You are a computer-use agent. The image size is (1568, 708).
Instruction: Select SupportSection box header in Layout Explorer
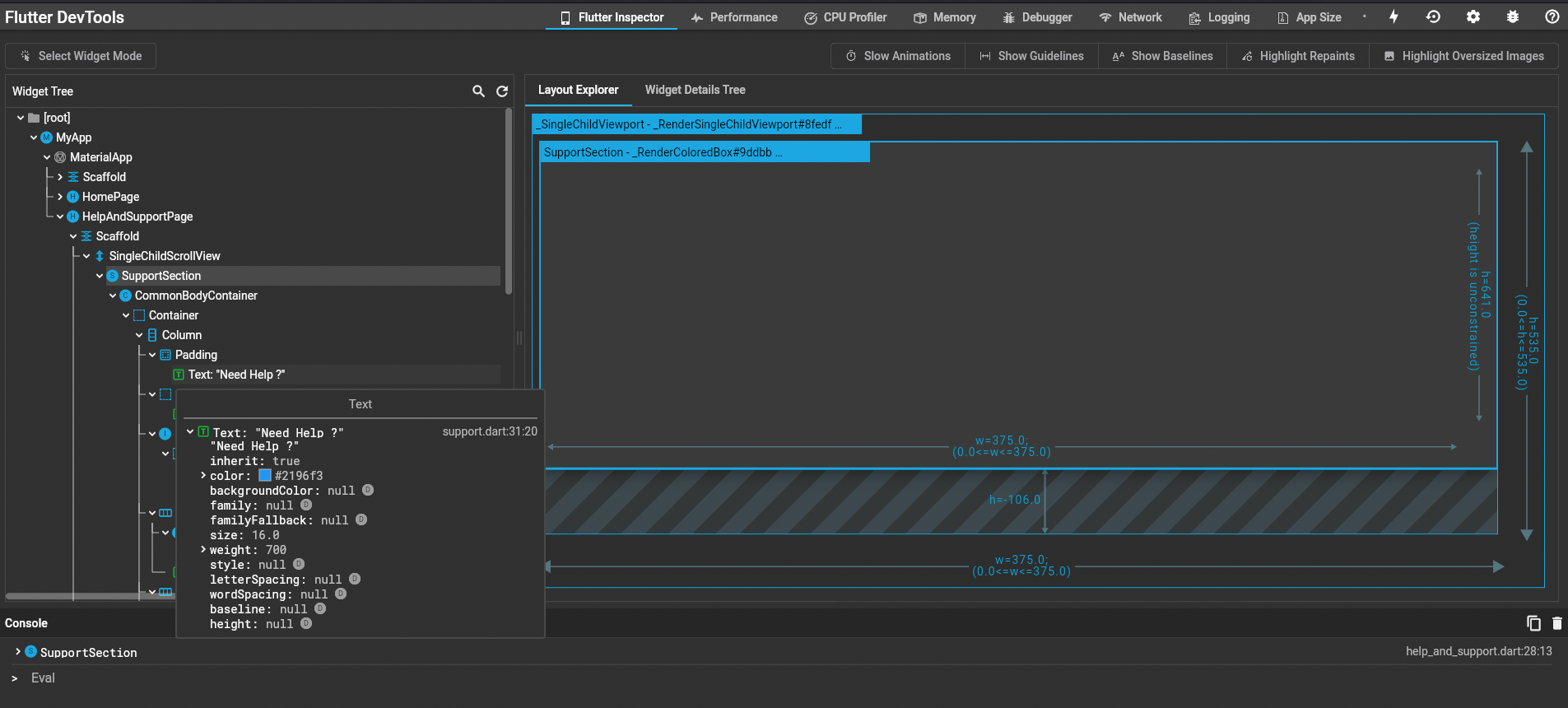705,152
